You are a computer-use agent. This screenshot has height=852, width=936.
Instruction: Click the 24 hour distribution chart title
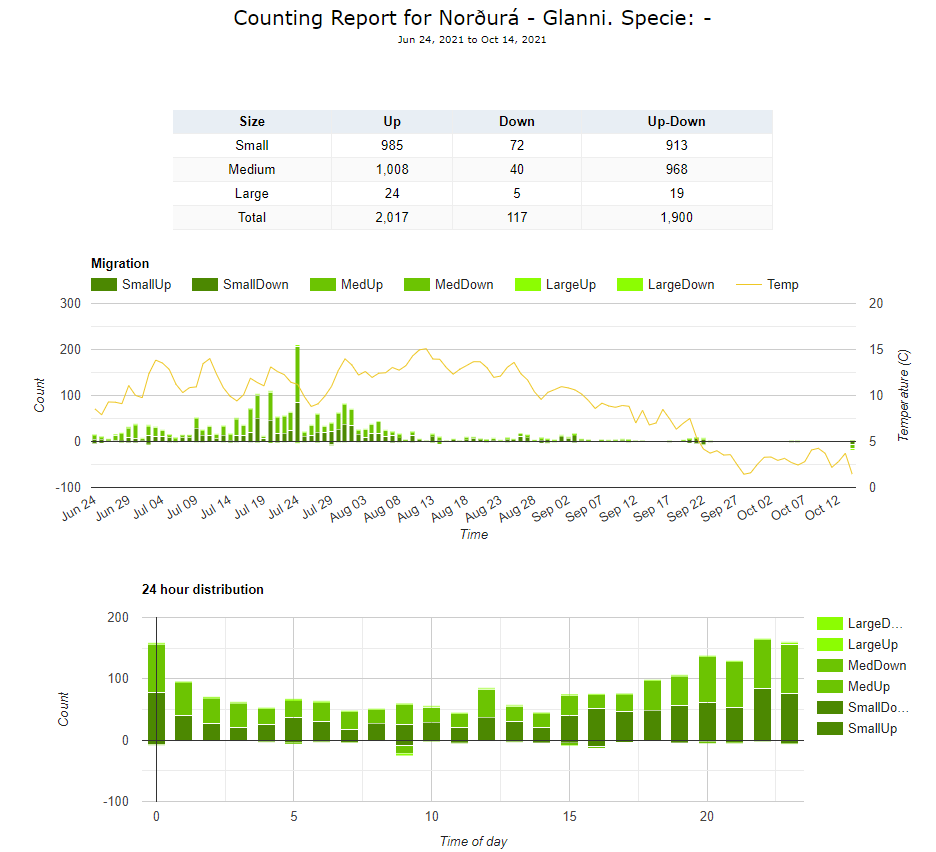203,589
